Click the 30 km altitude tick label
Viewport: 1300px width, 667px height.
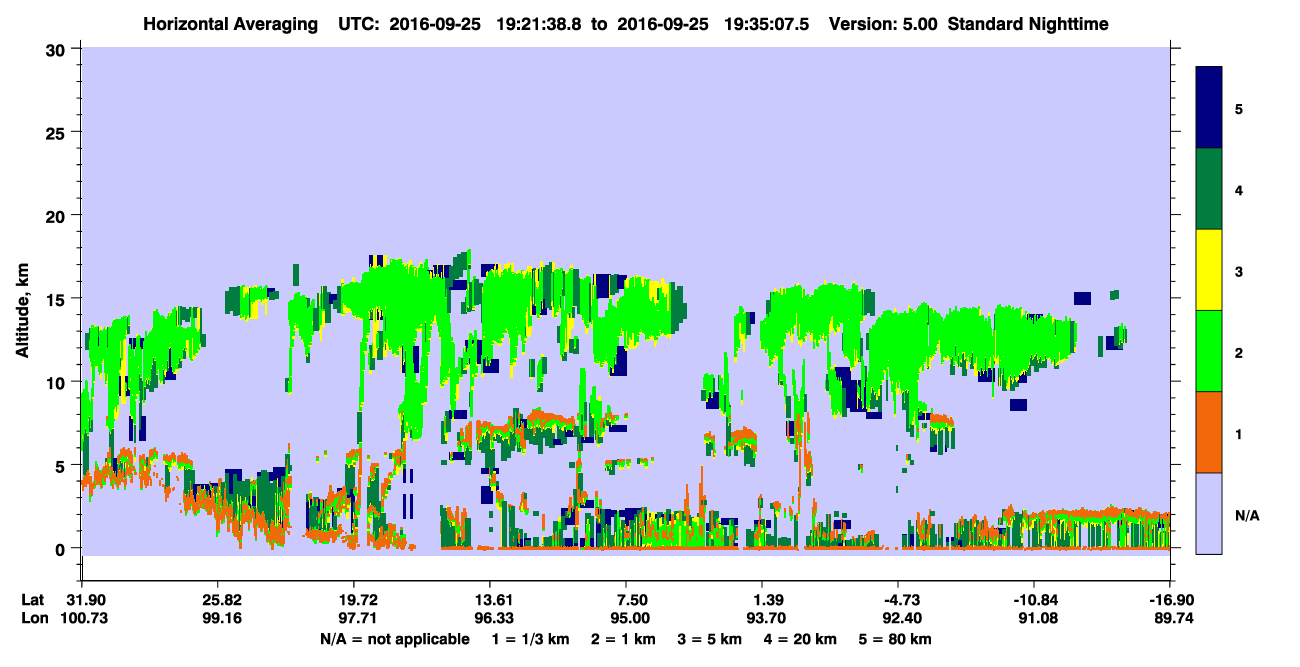(x=56, y=50)
